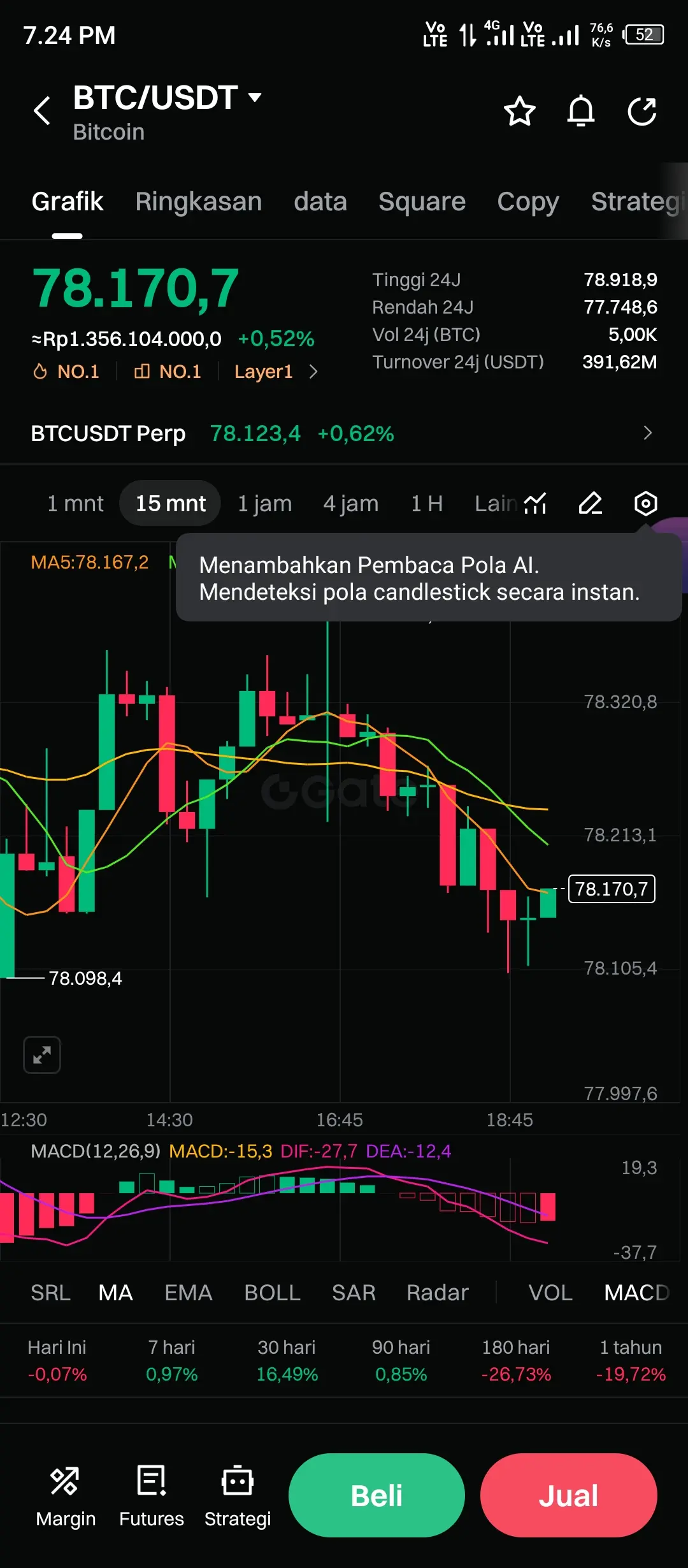The height and width of the screenshot is (1568, 688).
Task: Switch to the Grafik tab
Action: click(68, 201)
